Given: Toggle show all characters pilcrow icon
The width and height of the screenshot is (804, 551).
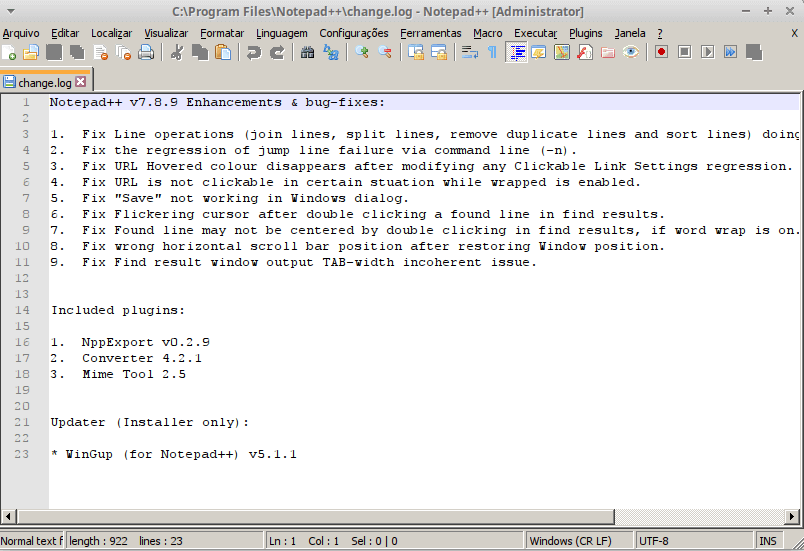Looking at the screenshot, I should click(492, 52).
